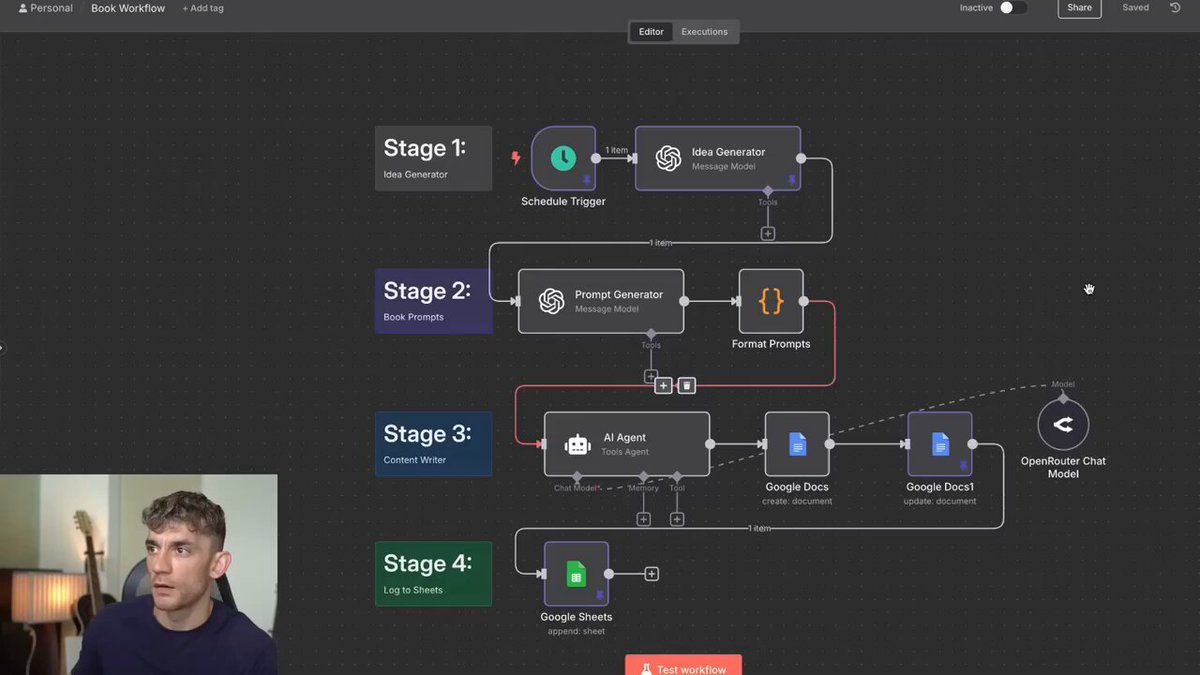This screenshot has width=1200, height=675.
Task: Click the Share button
Action: (x=1080, y=8)
